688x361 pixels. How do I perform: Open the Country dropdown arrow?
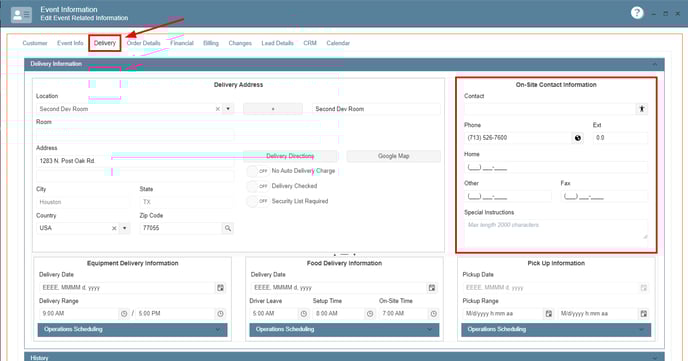125,228
